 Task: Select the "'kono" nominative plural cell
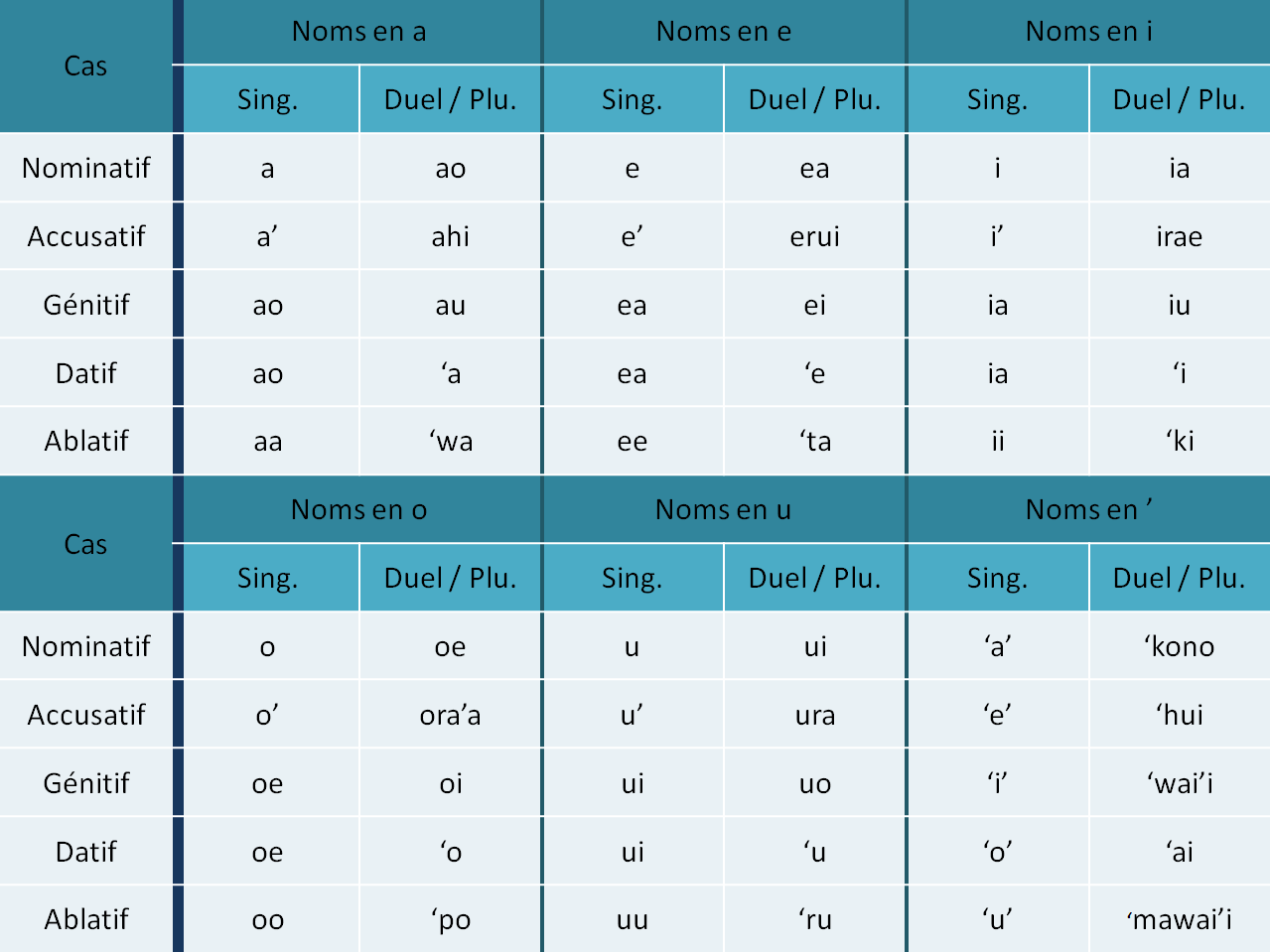[x=1180, y=646]
